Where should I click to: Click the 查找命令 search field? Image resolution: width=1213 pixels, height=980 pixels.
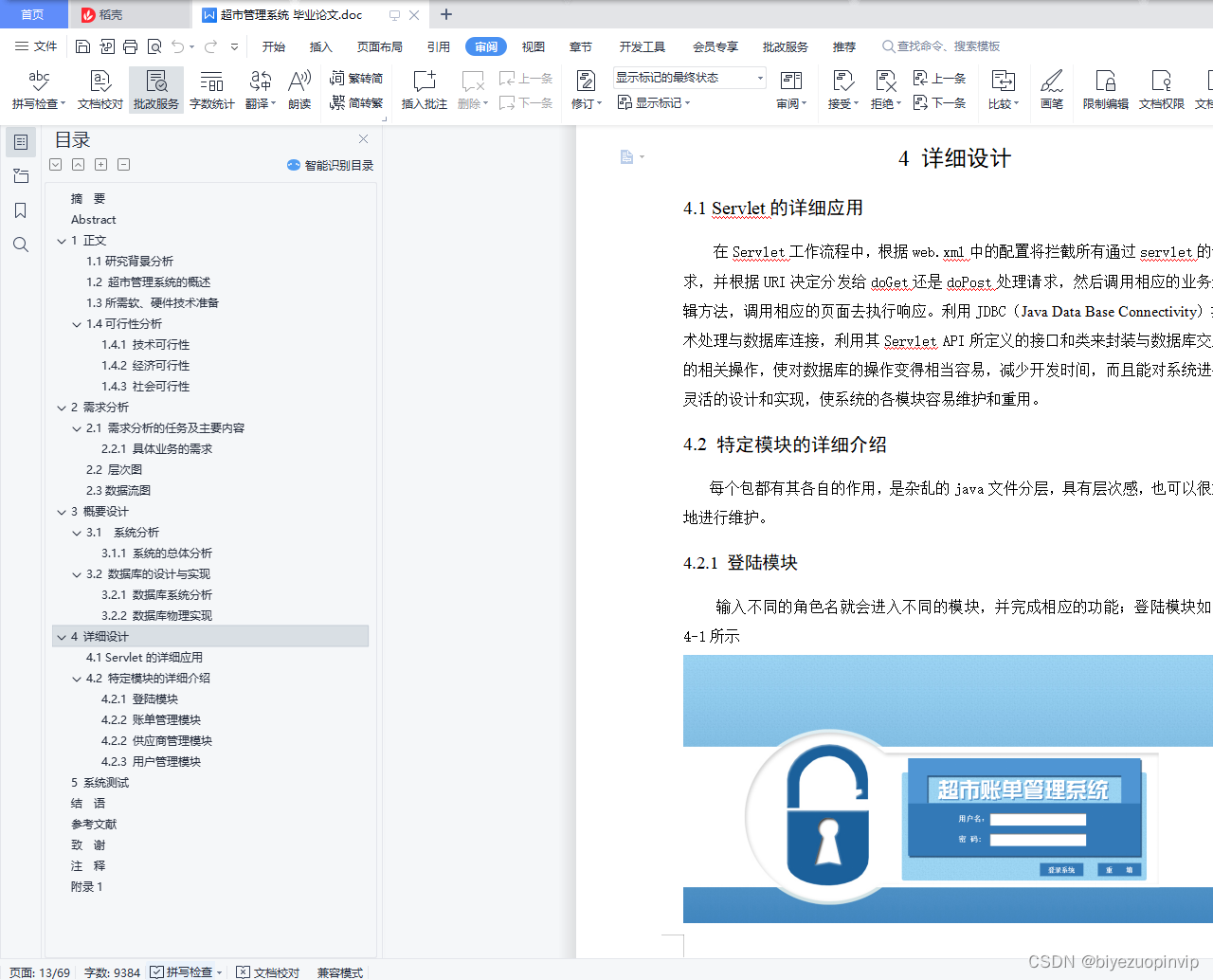pos(942,46)
